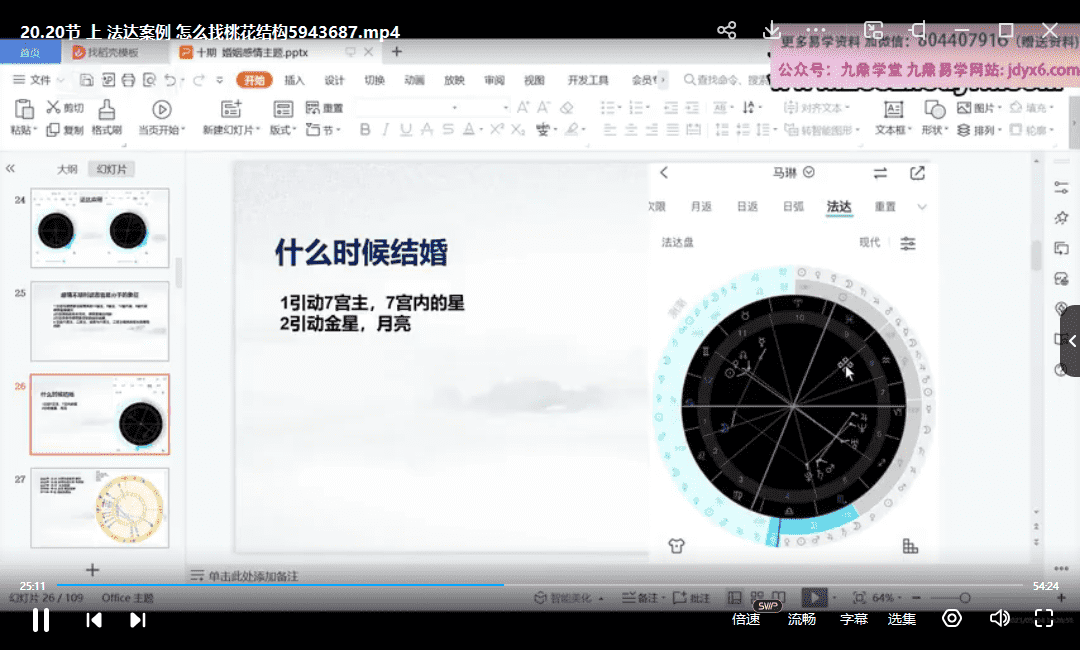Click the undo arrow in quick toolbar
The image size is (1080, 650).
(171, 80)
